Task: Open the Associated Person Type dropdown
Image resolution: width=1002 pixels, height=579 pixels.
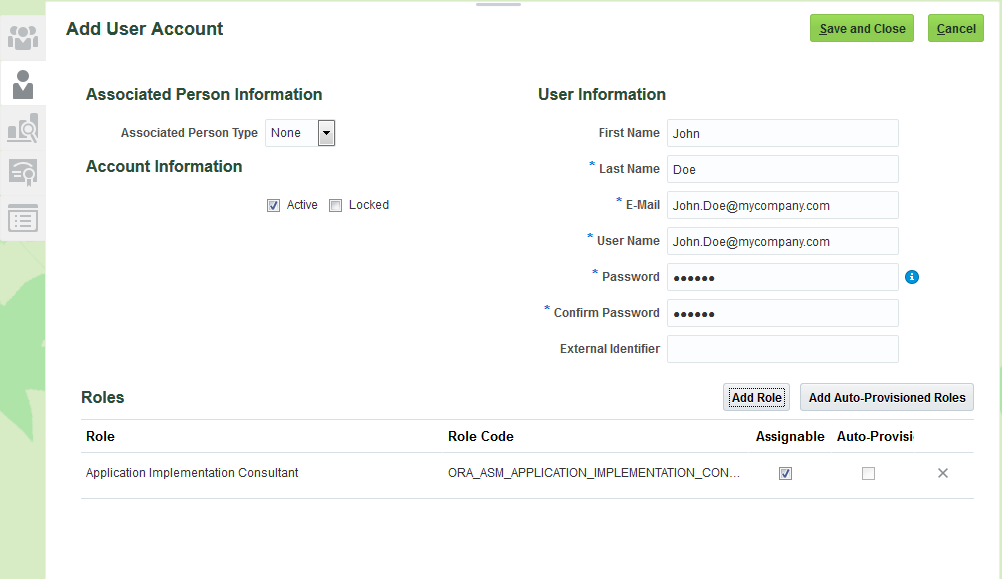Action: 326,133
